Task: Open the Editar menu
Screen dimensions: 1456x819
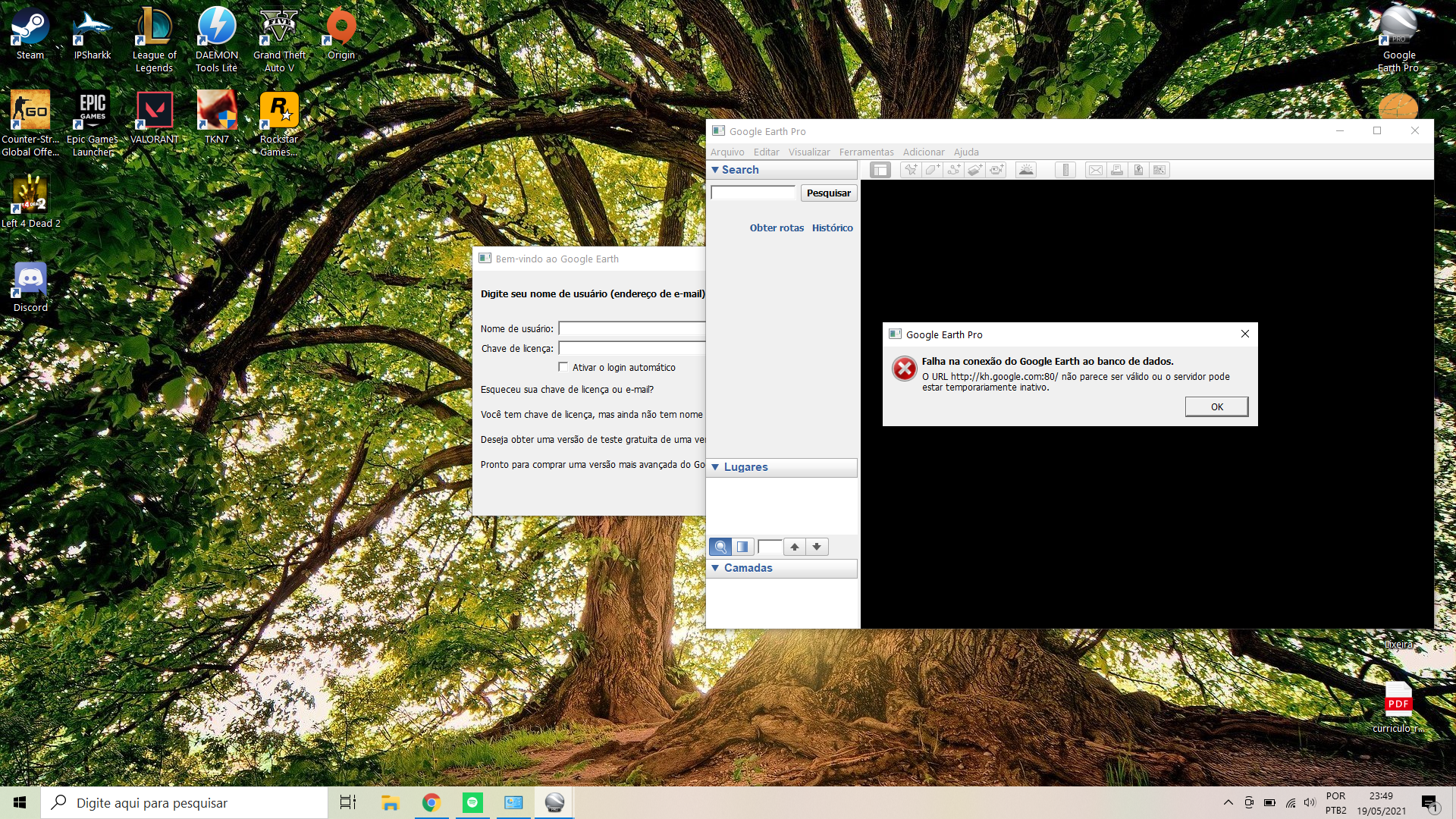Action: 766,152
